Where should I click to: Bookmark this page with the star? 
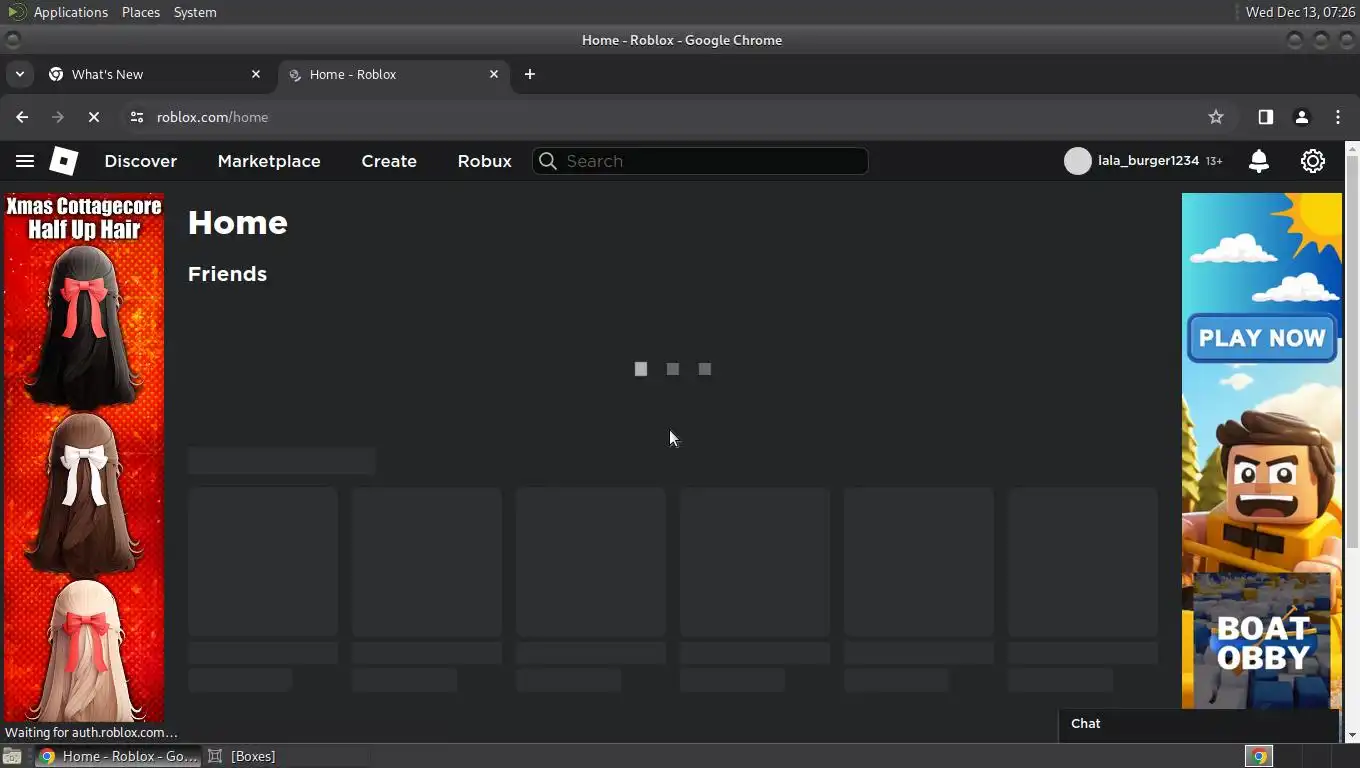(1216, 117)
